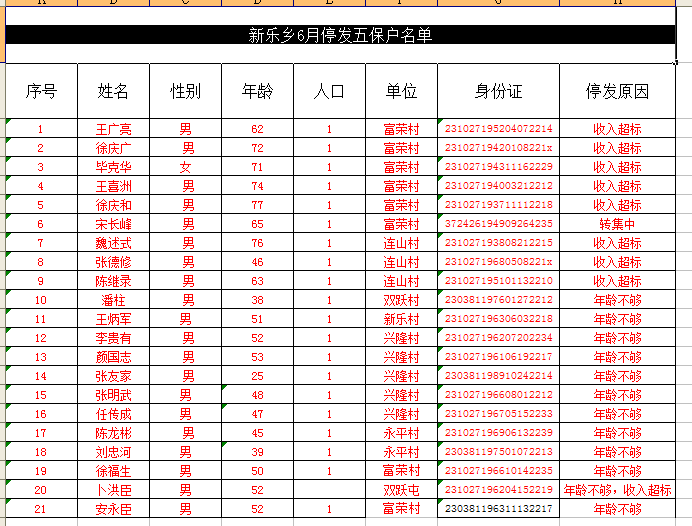Select the name cell 陈继录
Screen dimensions: 692x526
point(113,281)
